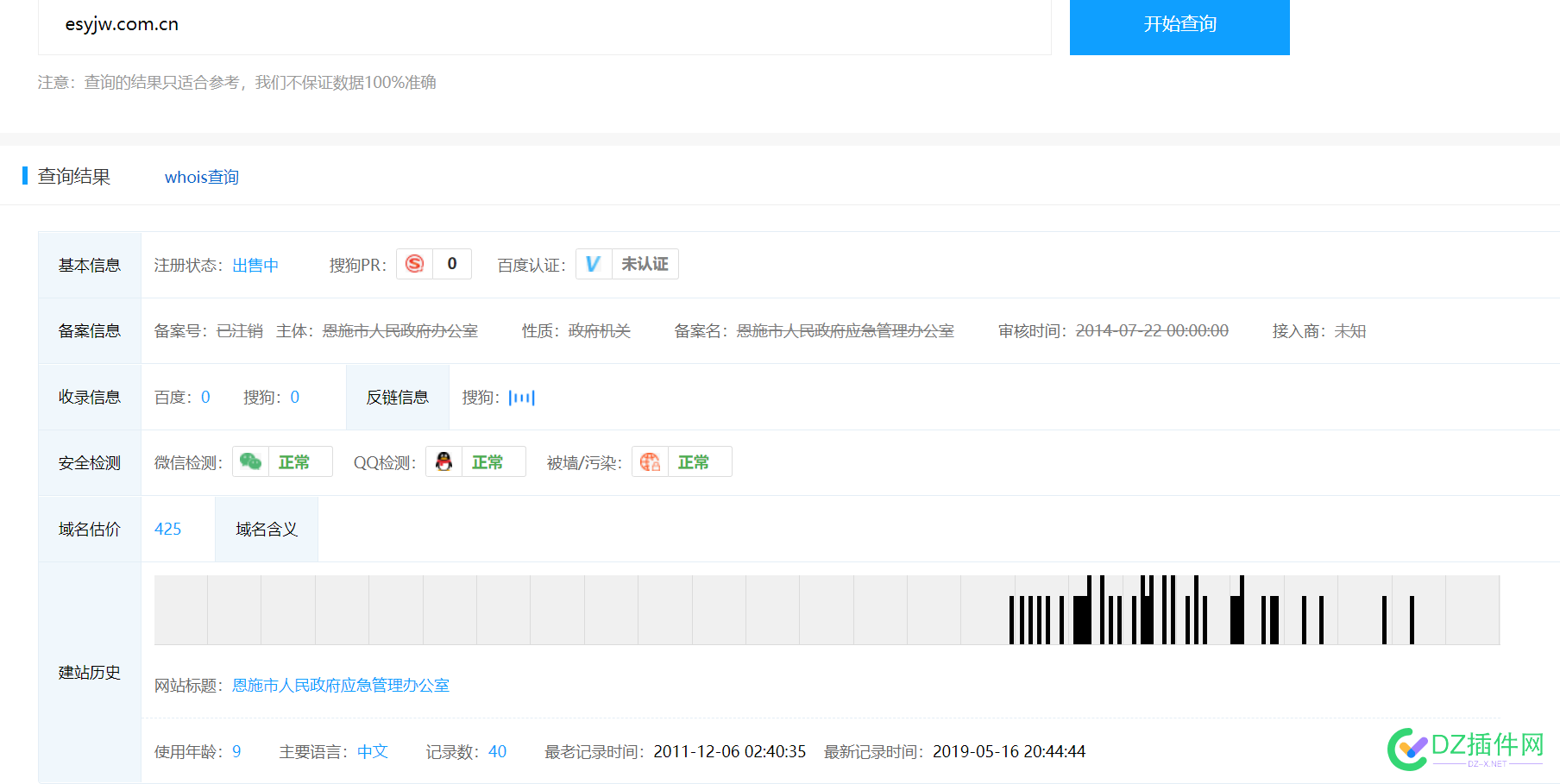Screen dimensions: 1560x784
Task: Open website title link 恩施市人民政府应急管理办公室
Action: pyautogui.click(x=341, y=685)
